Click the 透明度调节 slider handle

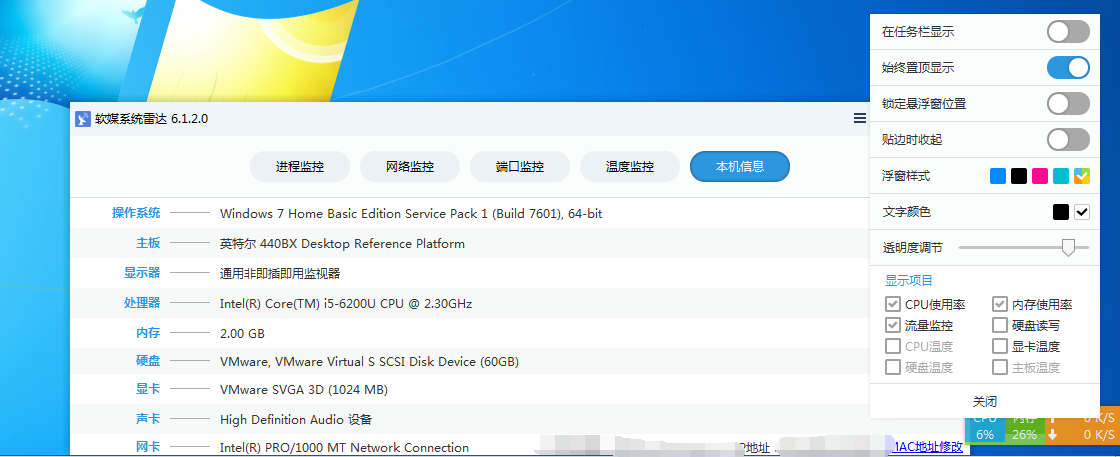1068,247
